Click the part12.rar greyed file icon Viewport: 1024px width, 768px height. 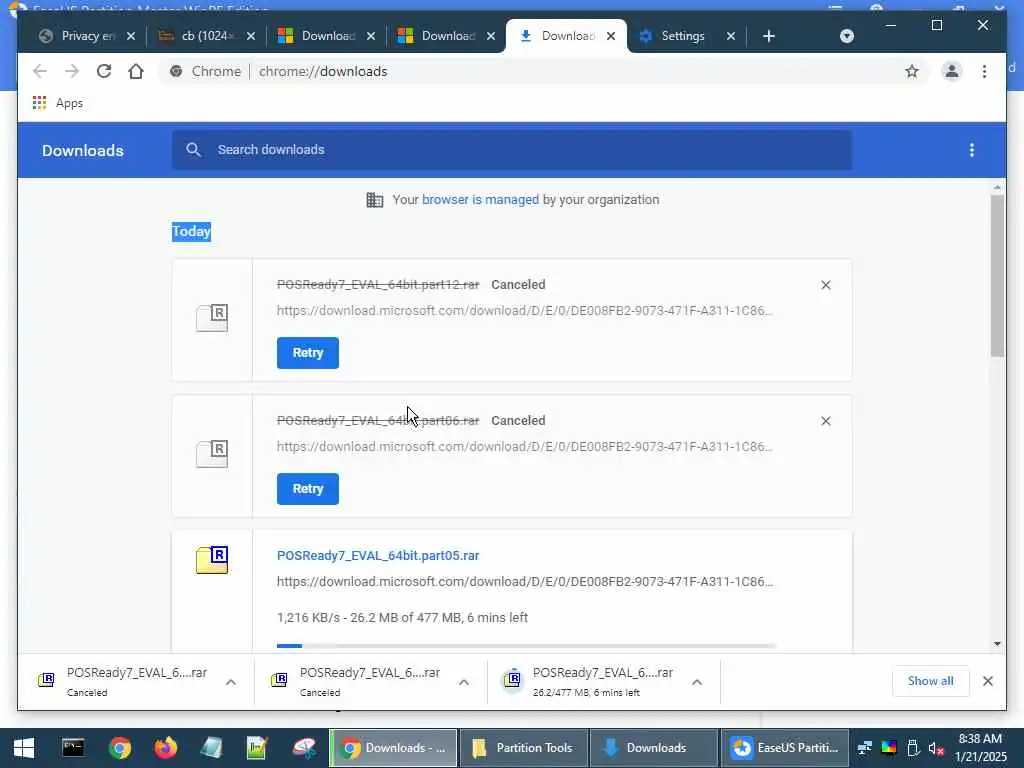tap(212, 318)
